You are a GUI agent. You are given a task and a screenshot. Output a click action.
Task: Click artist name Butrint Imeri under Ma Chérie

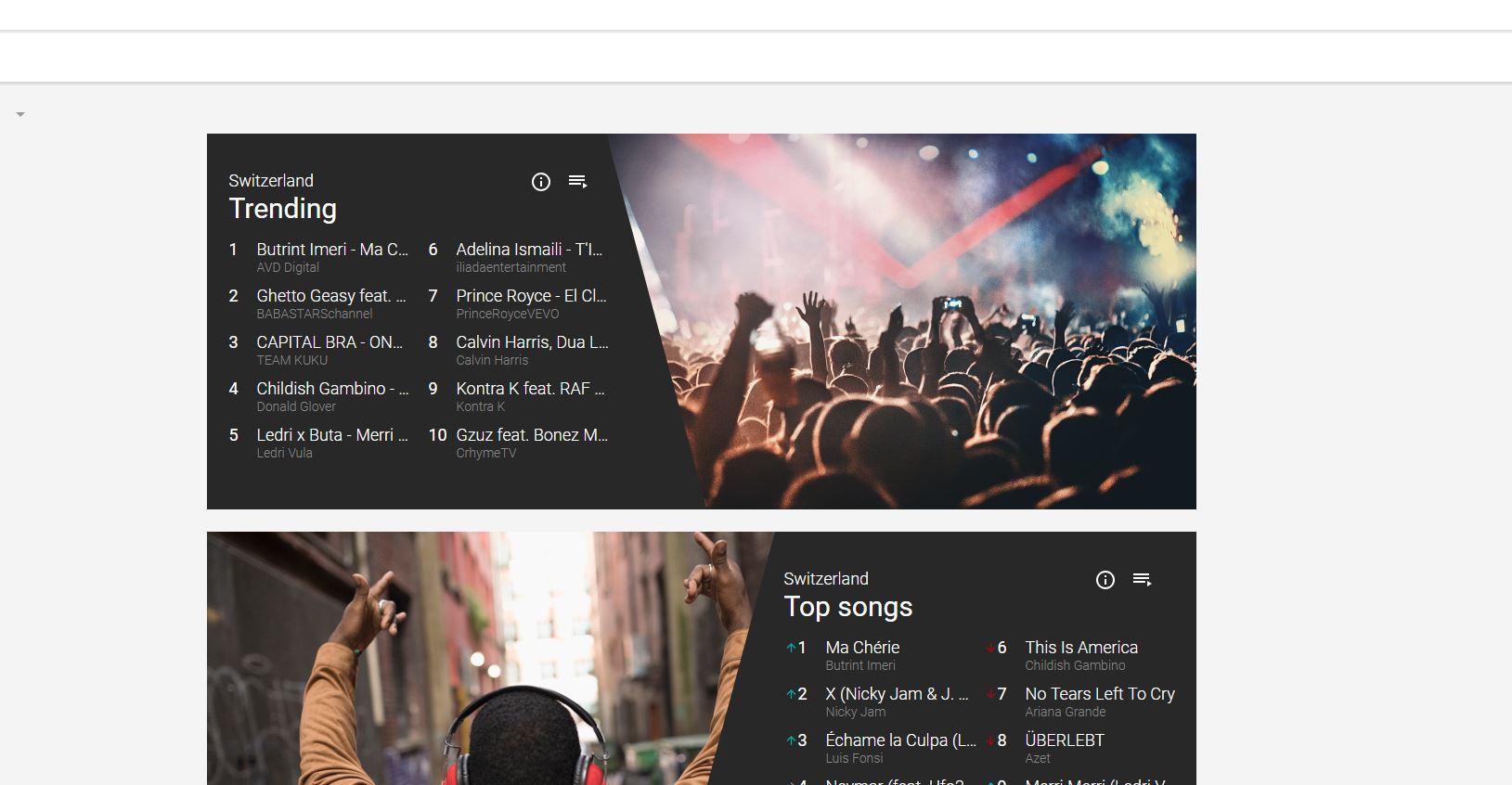tap(860, 665)
